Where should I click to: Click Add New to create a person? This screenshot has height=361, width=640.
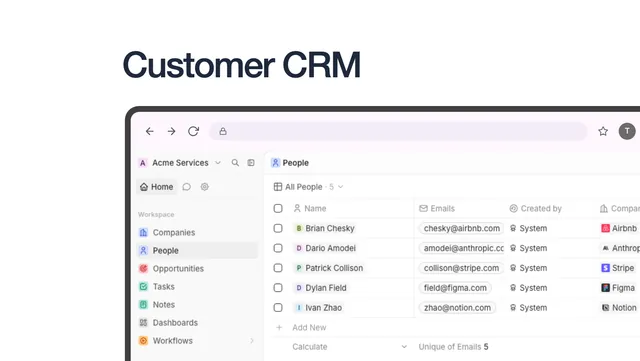309,328
